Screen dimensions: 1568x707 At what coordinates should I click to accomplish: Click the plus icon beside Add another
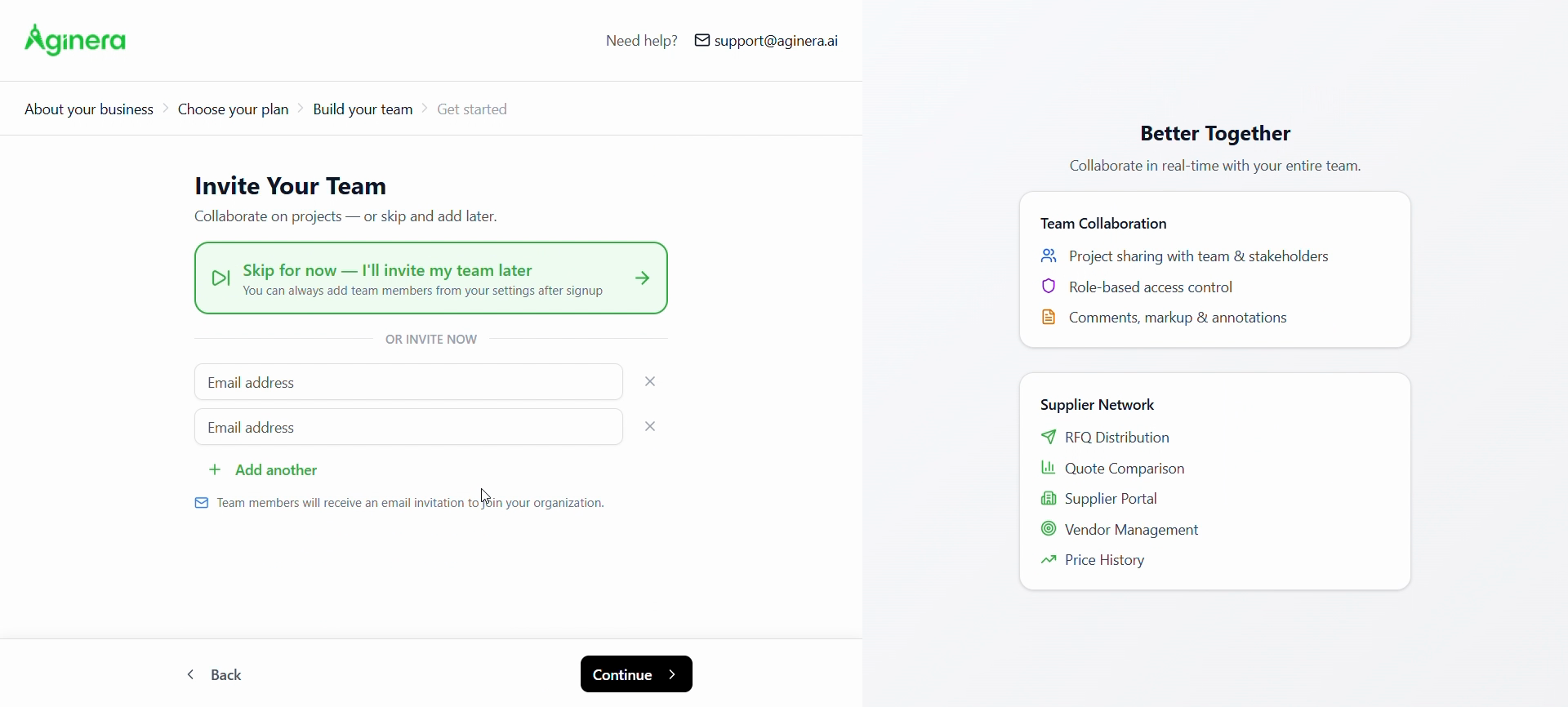click(x=215, y=470)
